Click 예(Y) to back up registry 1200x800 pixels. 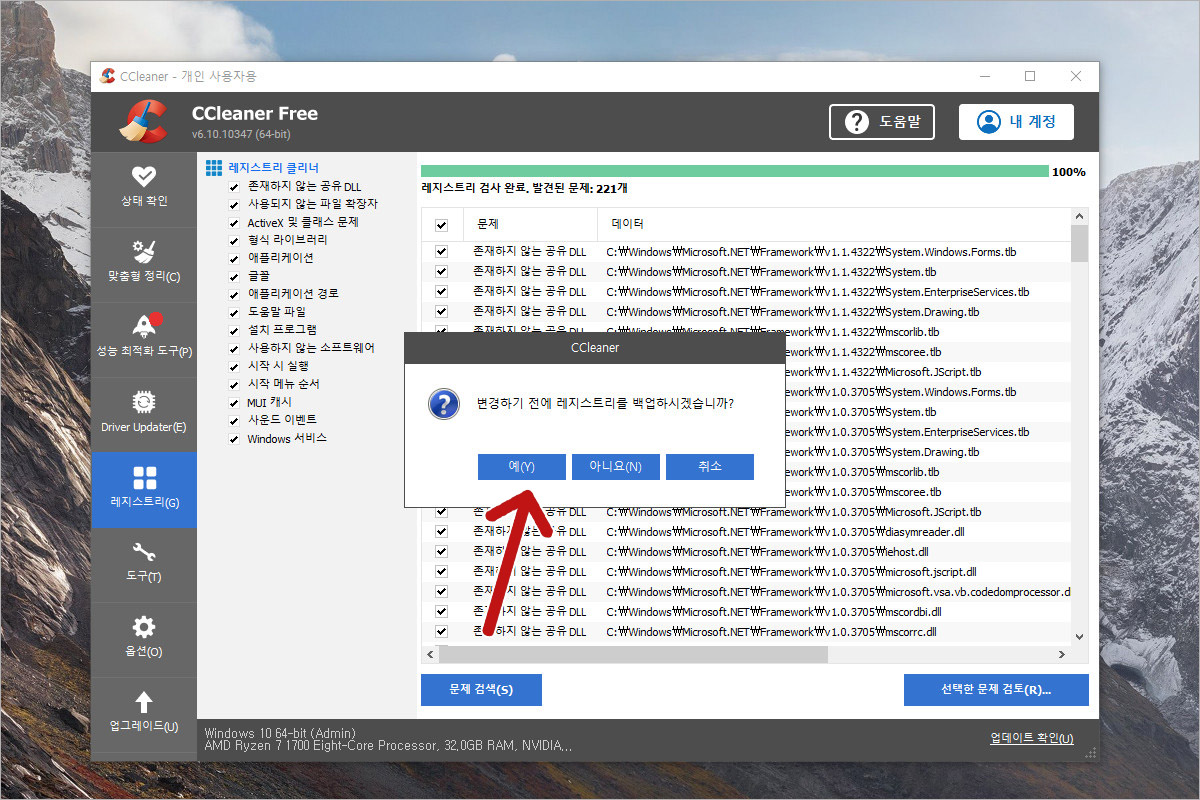(522, 467)
